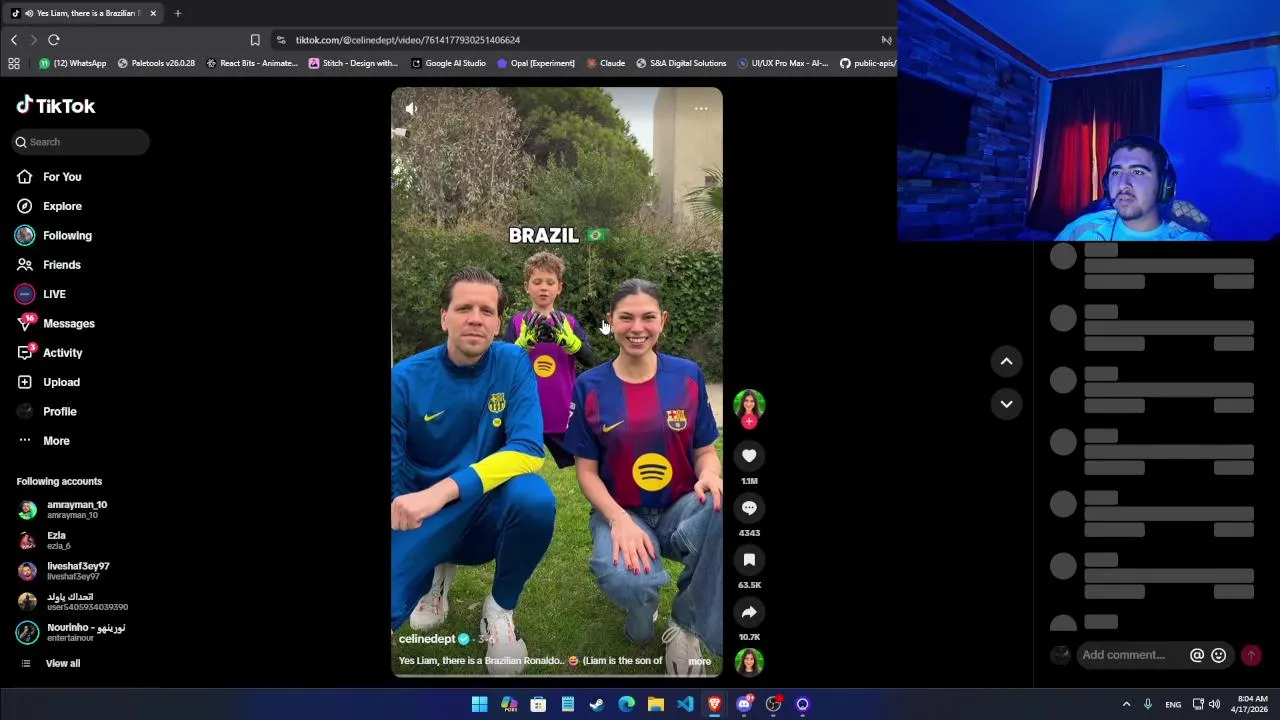The height and width of the screenshot is (720, 1280).
Task: Open WhatsApp bookmark
Action: (72, 63)
